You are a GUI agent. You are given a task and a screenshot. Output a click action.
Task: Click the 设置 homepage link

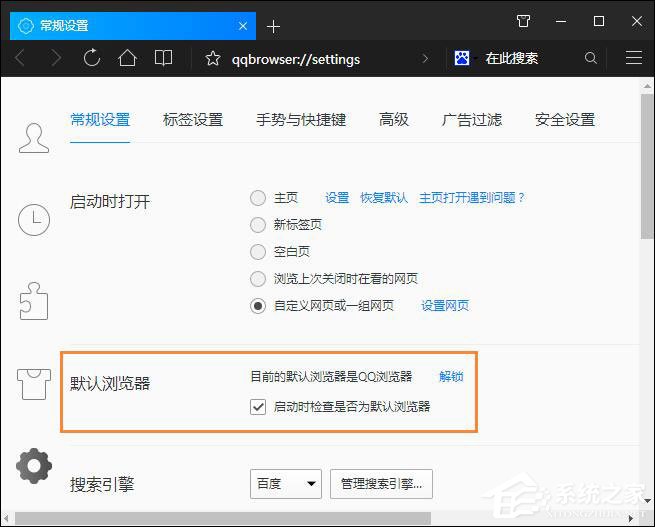click(x=337, y=198)
